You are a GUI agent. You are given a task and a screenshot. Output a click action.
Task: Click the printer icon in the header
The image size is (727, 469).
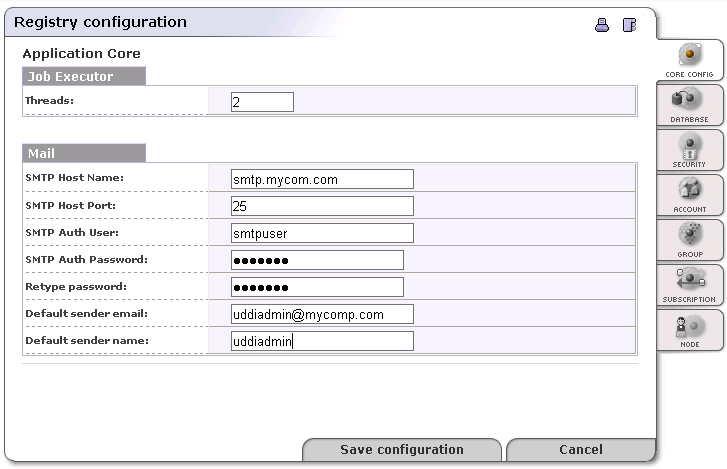(x=602, y=25)
